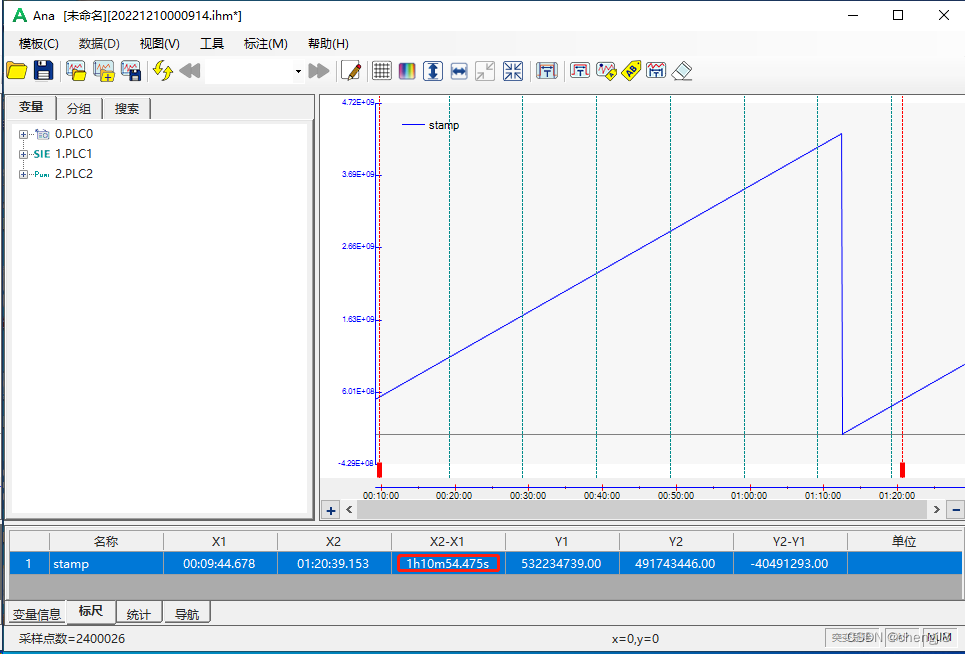Screen dimensions: 965x654
Task: Add chart template with plus icon
Action: (104, 71)
